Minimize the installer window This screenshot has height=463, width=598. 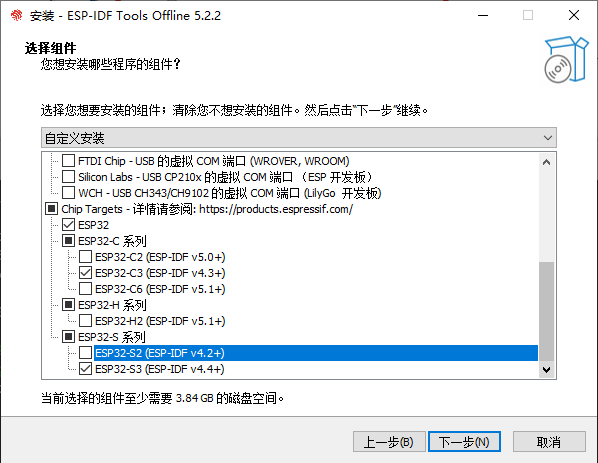coord(483,16)
